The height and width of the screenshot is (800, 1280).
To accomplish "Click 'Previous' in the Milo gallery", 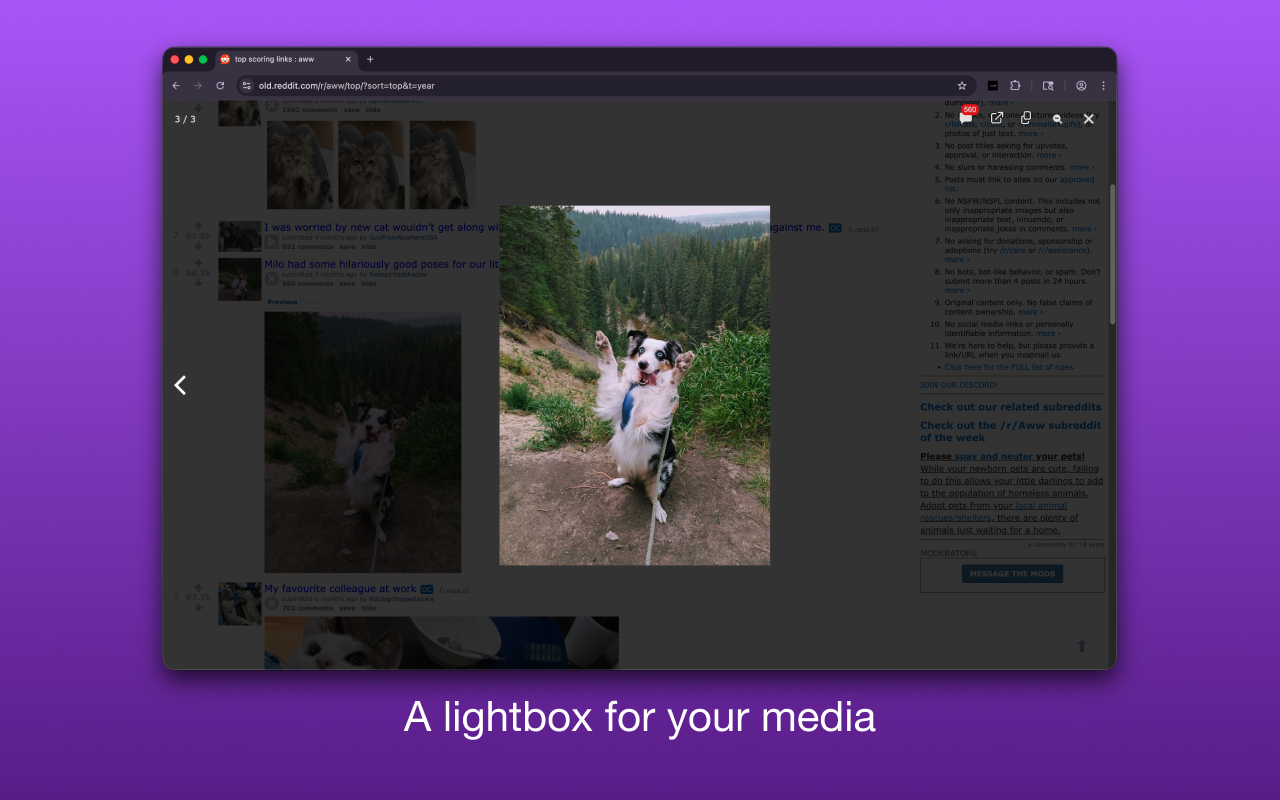I will [282, 302].
